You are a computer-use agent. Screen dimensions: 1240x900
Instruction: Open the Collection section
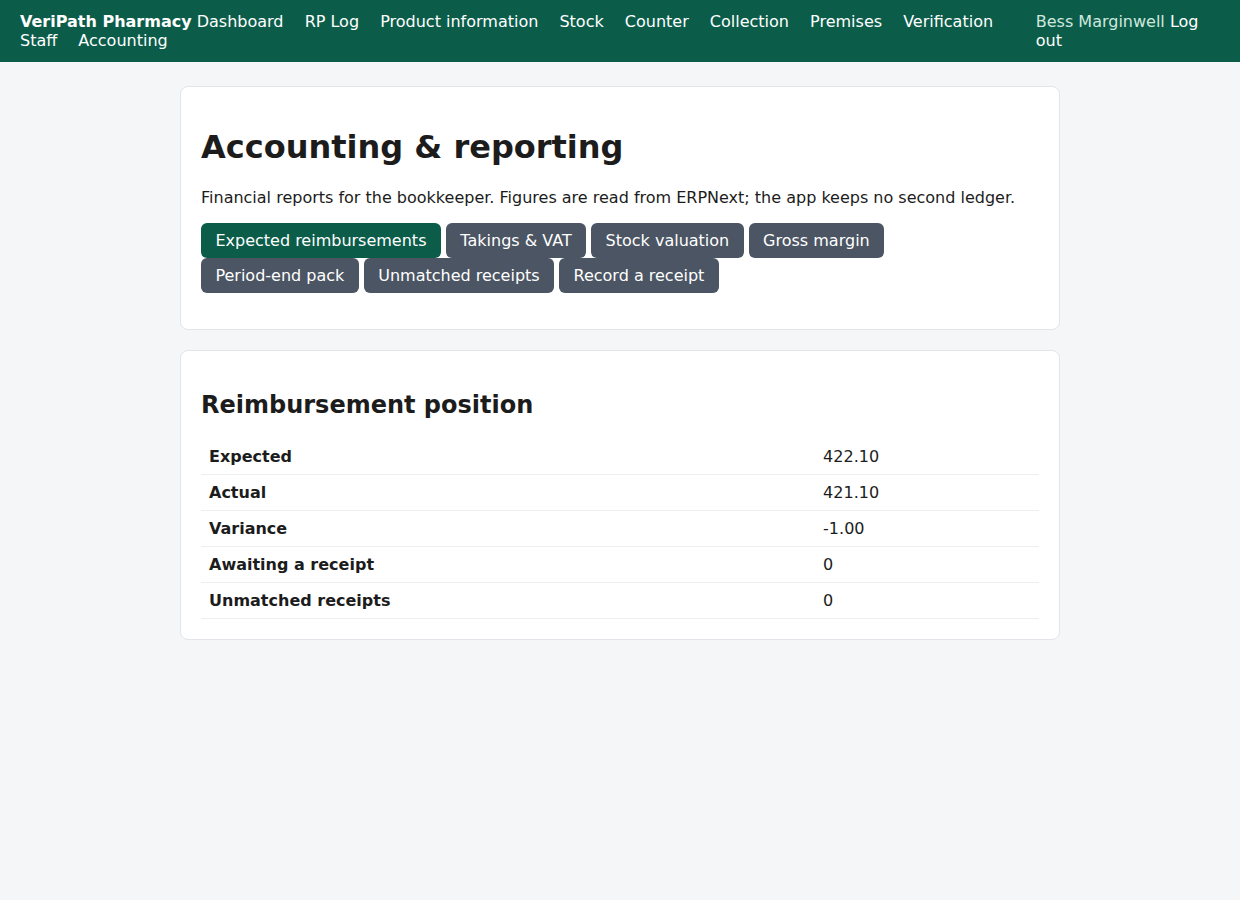[x=749, y=21]
